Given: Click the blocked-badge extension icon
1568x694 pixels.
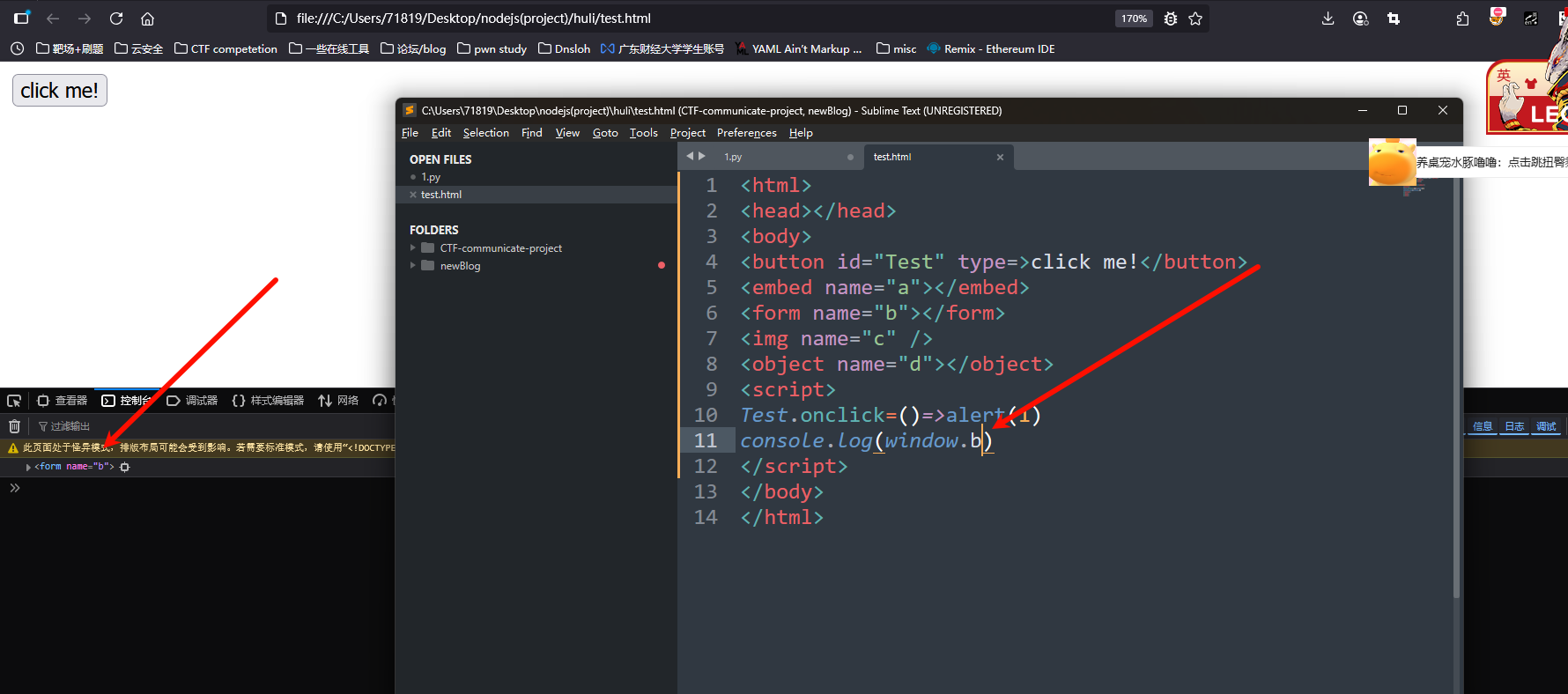Looking at the screenshot, I should 1497,17.
